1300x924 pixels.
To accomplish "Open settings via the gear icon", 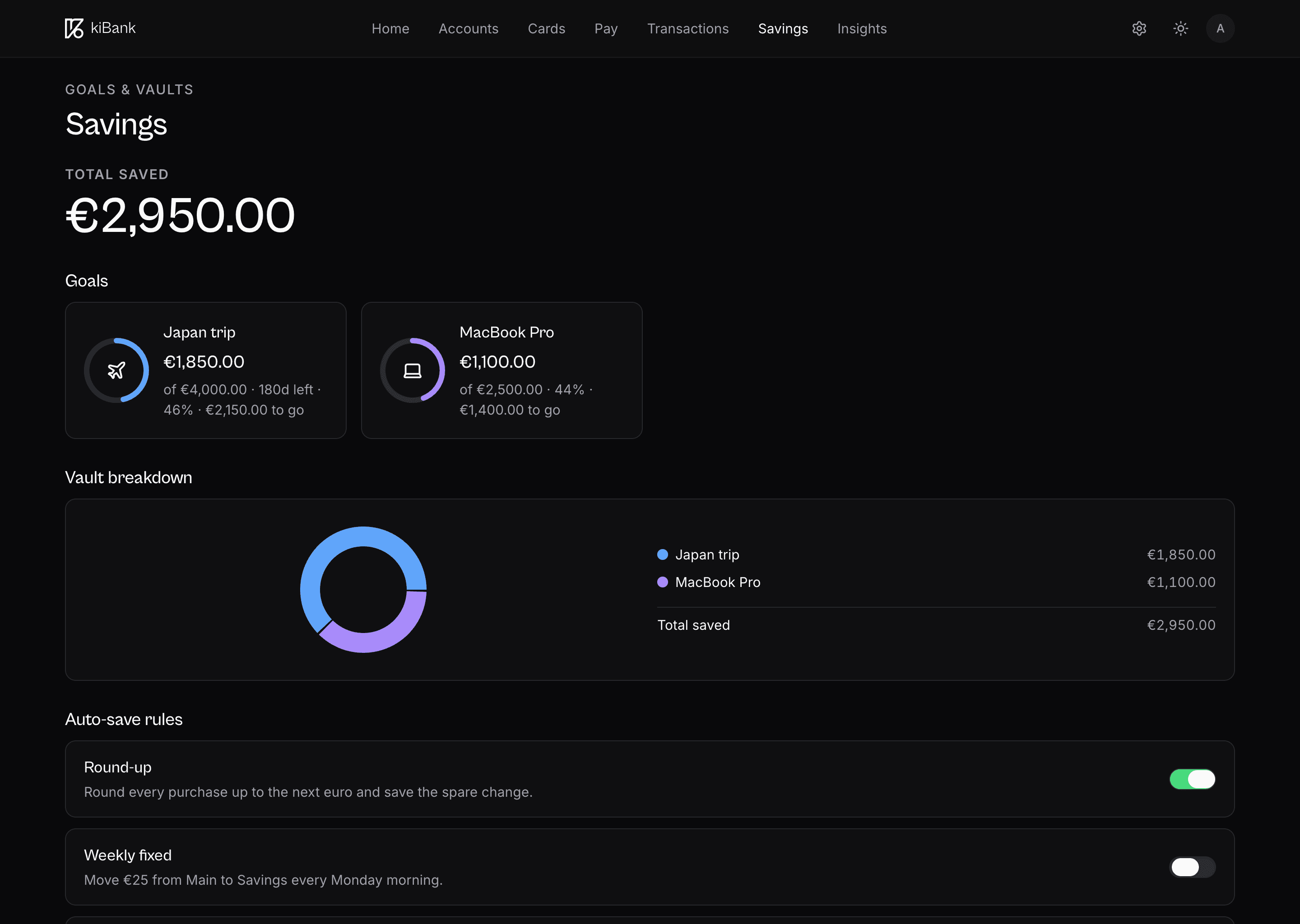I will click(x=1139, y=28).
